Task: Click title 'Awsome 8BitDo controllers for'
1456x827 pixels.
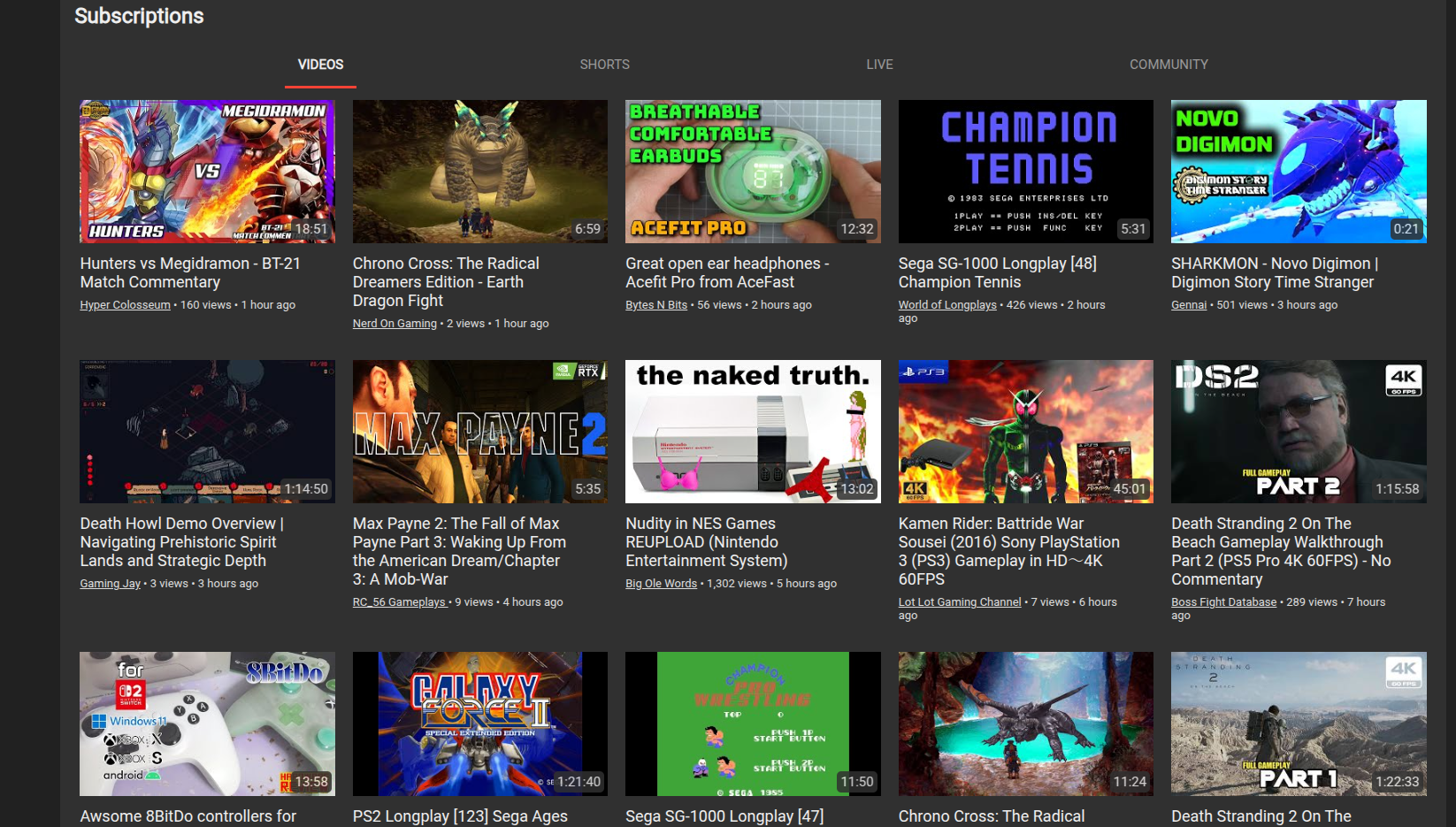Action: (x=188, y=816)
